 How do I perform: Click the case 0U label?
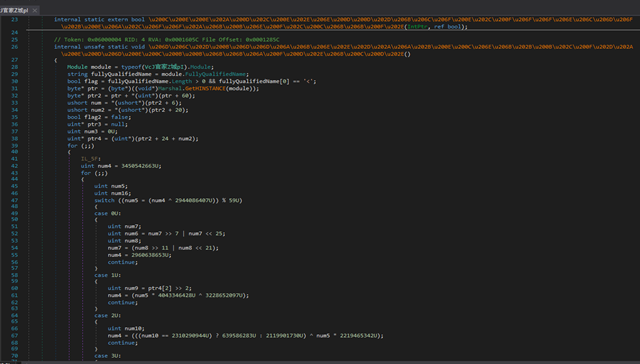[108, 213]
